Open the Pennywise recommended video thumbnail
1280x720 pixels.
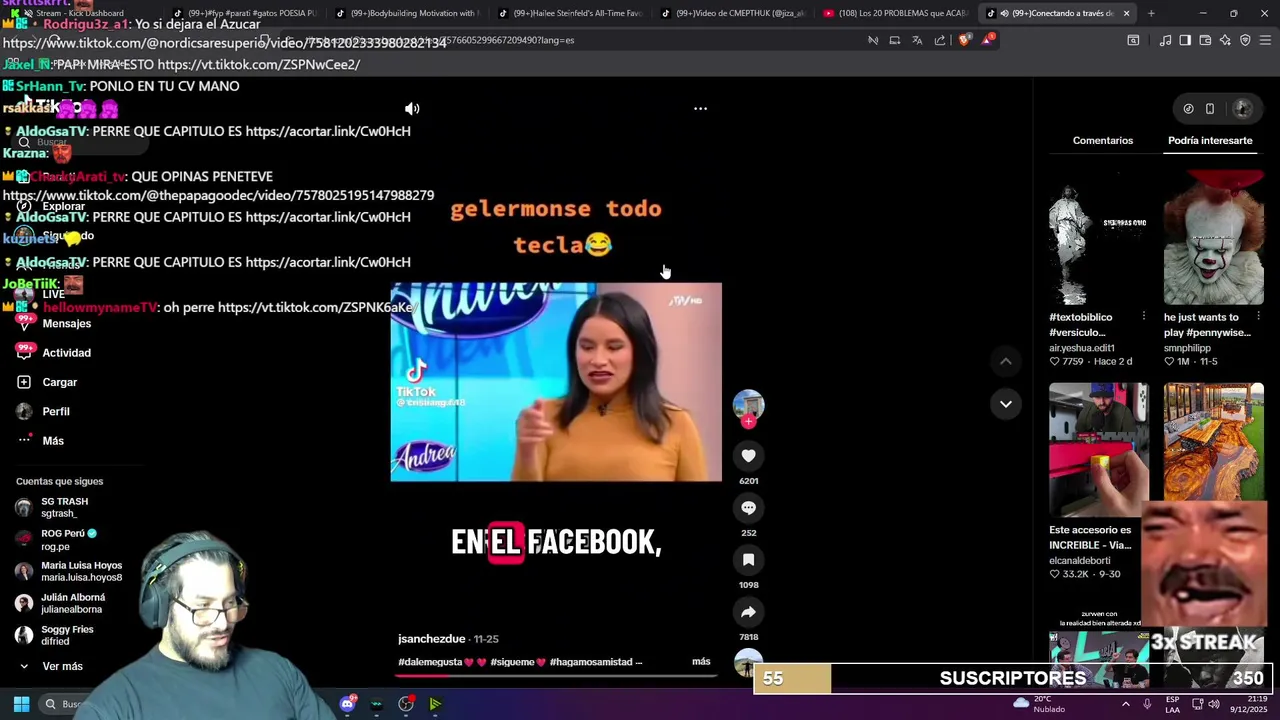(x=1213, y=238)
